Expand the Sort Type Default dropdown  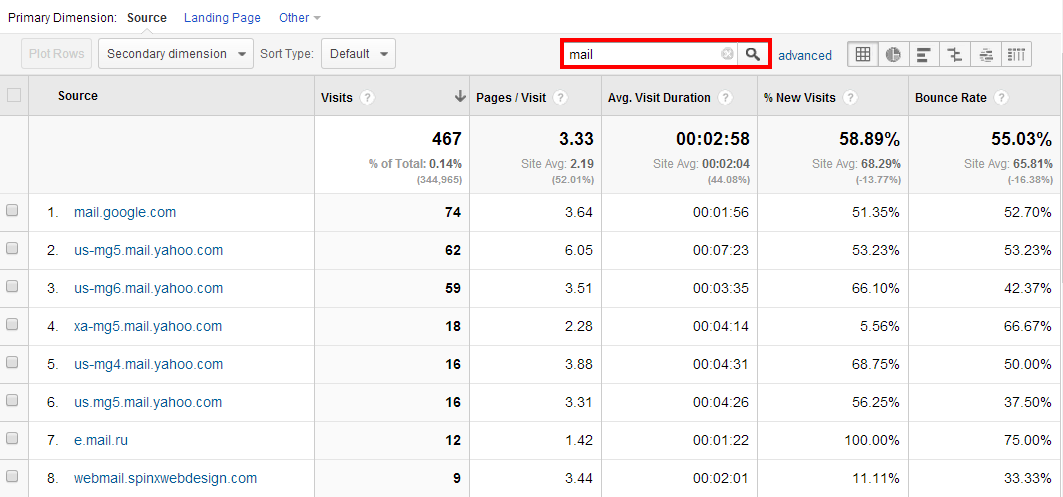[359, 54]
